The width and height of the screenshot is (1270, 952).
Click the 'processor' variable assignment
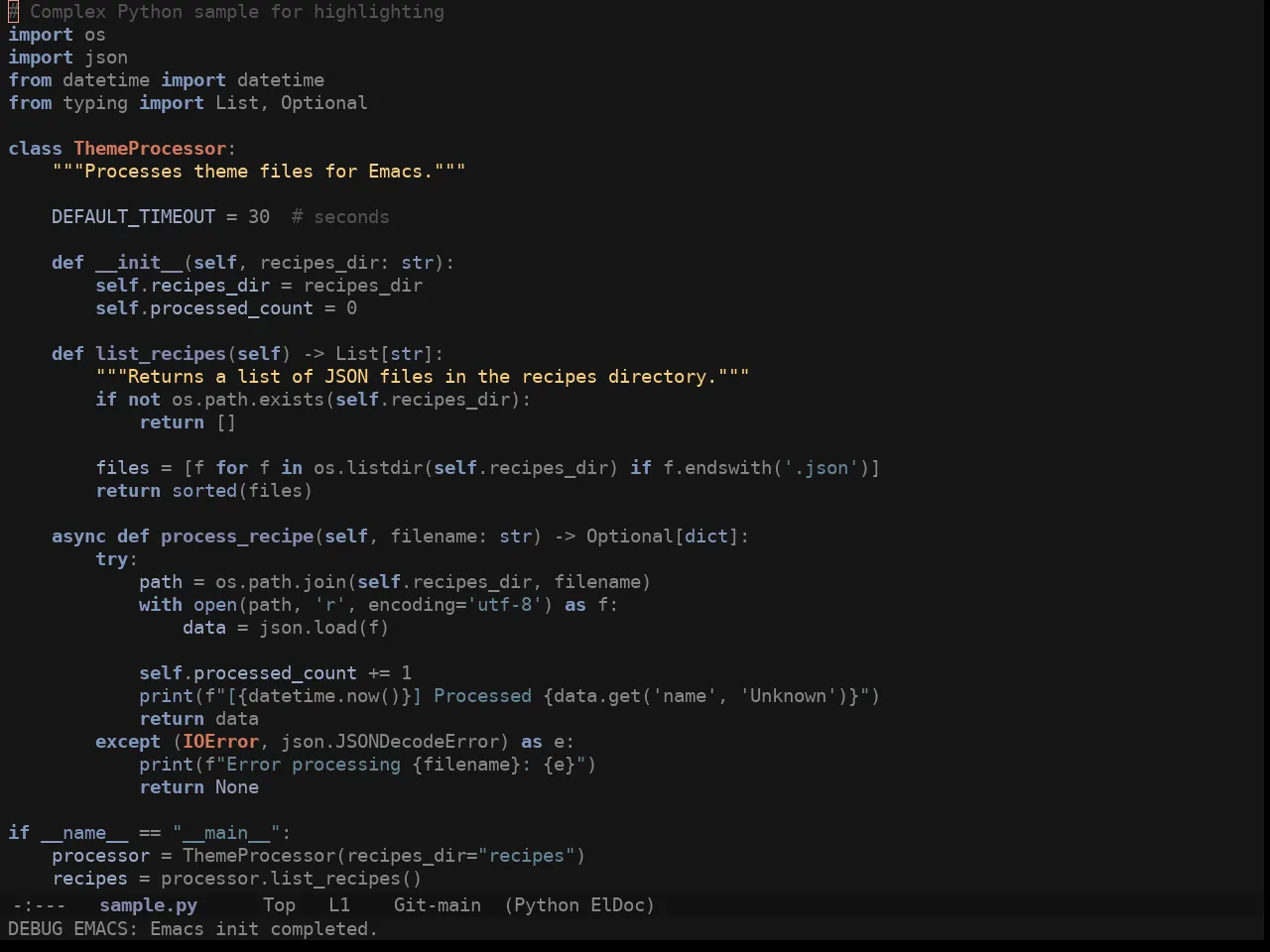[100, 856]
